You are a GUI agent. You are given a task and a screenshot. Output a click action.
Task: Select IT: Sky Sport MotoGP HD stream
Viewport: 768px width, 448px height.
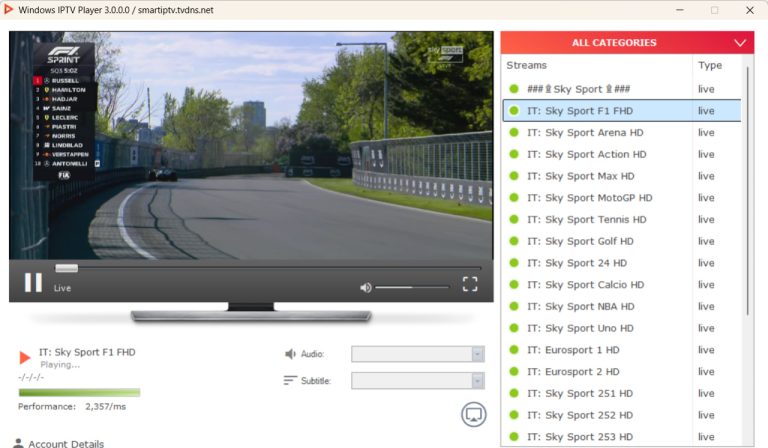coord(622,198)
